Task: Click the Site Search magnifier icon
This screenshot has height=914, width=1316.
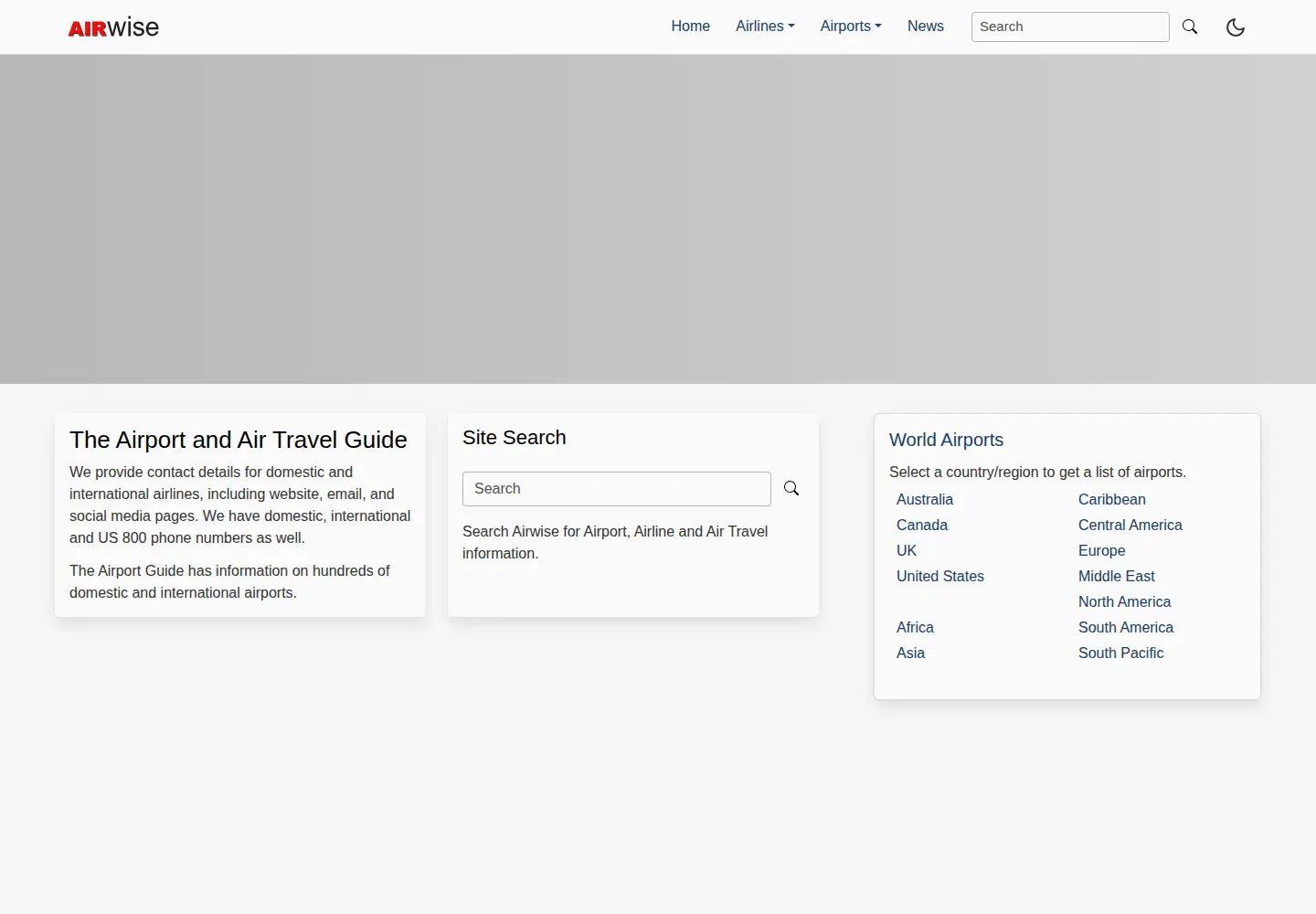Action: coord(791,489)
